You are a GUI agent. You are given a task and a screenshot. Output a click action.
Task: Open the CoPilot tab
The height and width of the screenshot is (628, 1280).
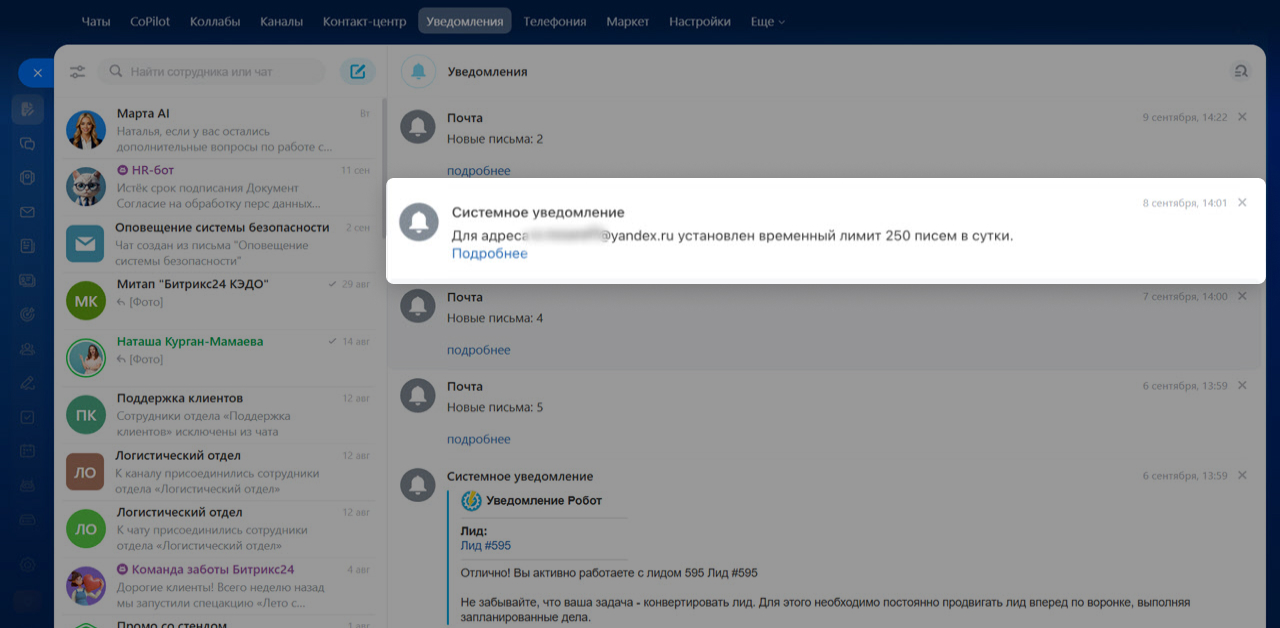point(150,21)
